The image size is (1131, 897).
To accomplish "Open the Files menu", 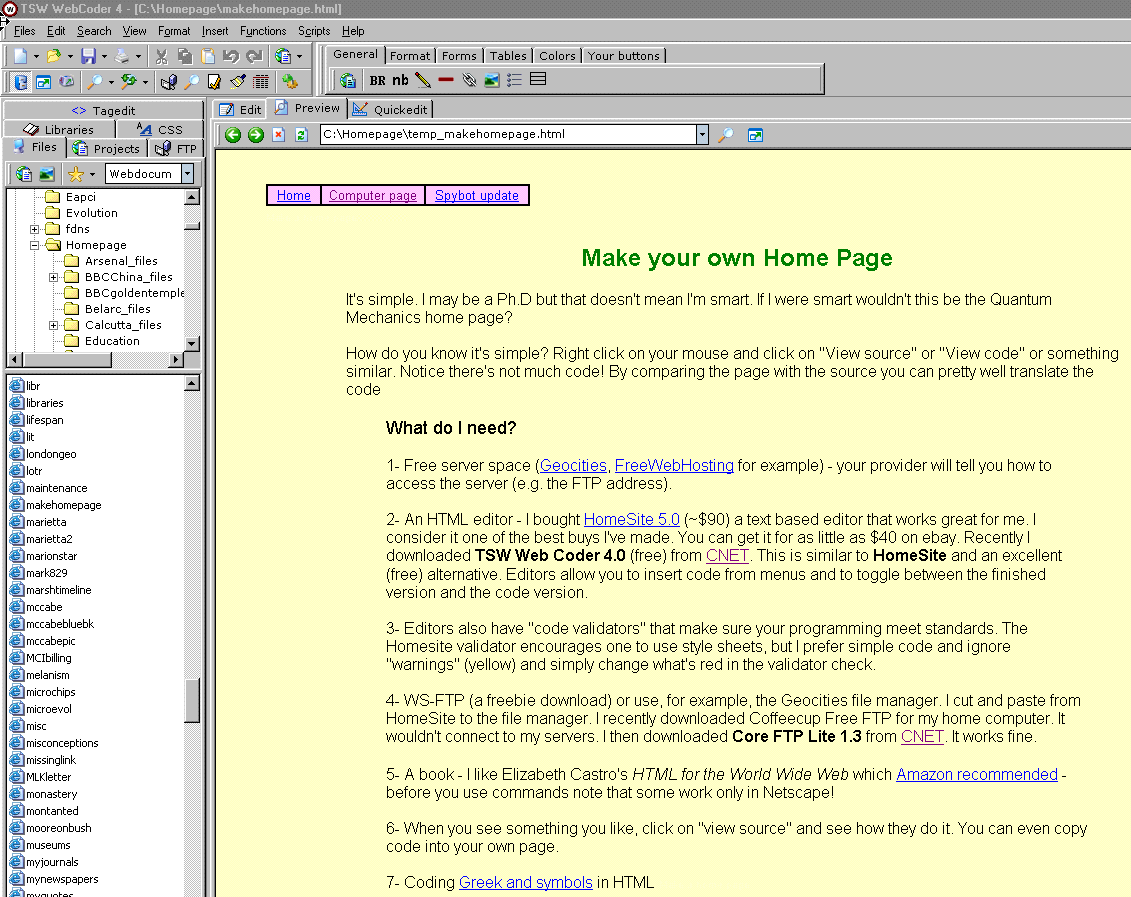I will (x=24, y=31).
